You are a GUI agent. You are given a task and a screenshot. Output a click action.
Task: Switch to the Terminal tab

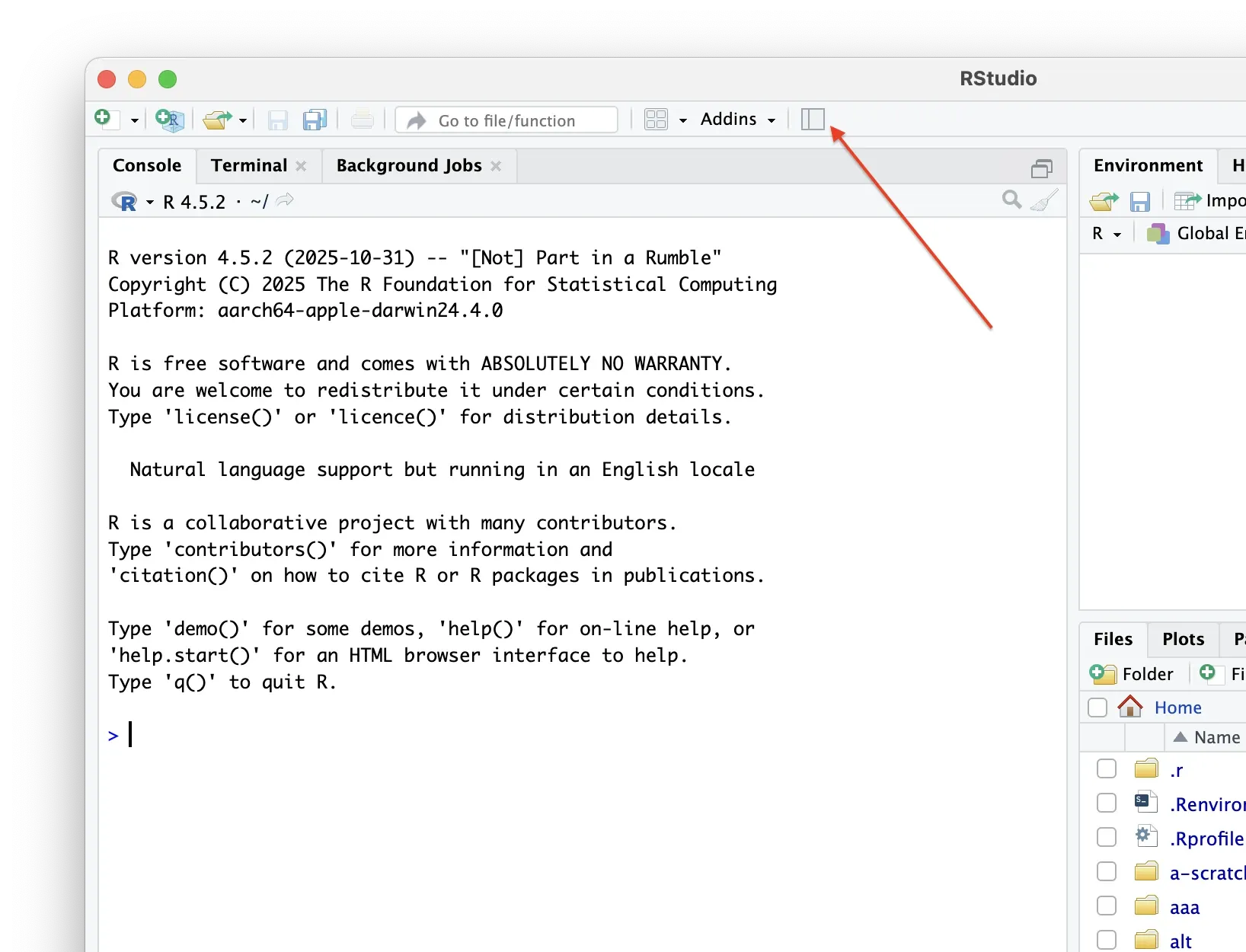point(248,165)
